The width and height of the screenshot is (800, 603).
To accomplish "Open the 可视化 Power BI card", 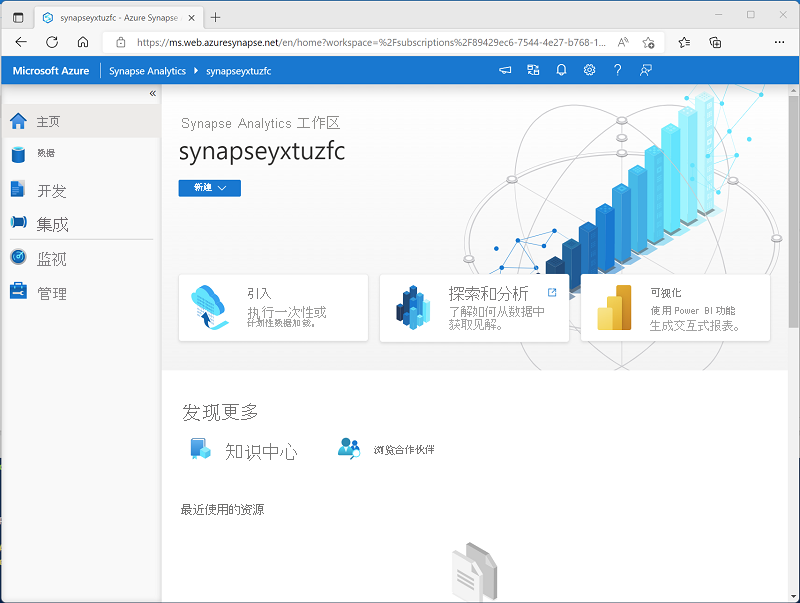I will click(x=676, y=308).
